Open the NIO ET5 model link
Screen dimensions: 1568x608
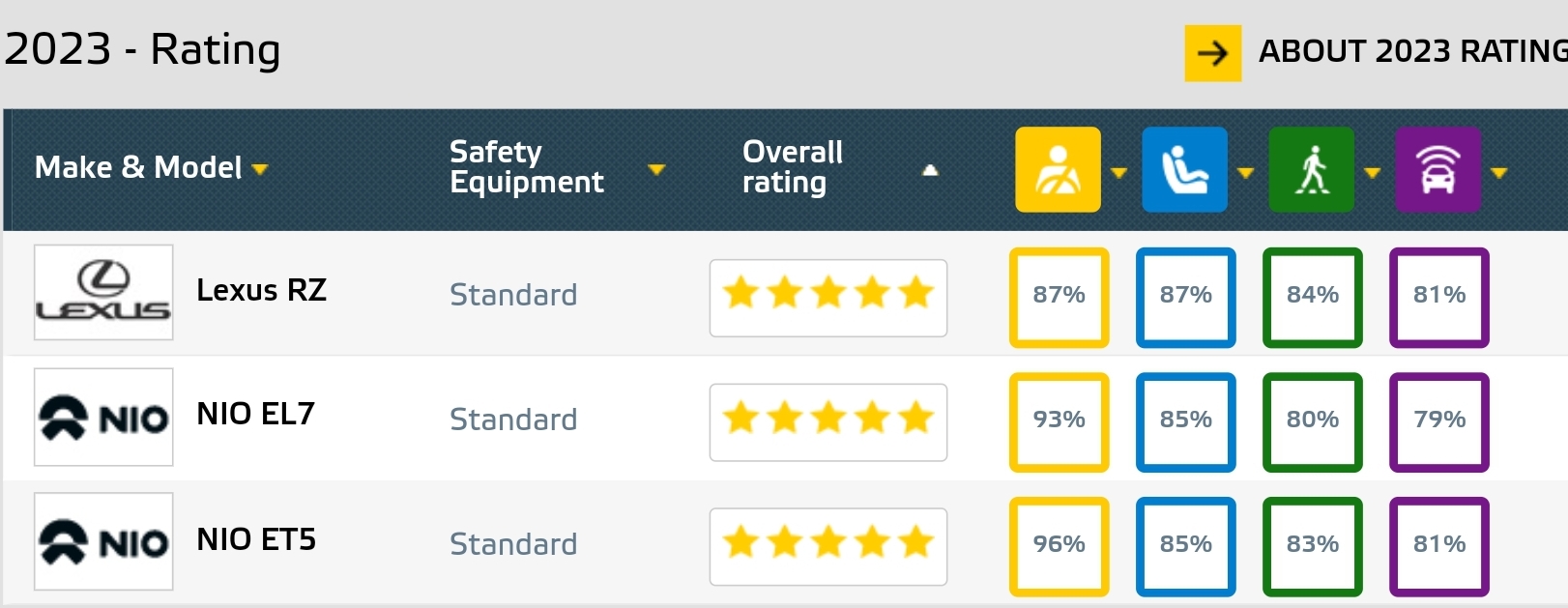(256, 539)
